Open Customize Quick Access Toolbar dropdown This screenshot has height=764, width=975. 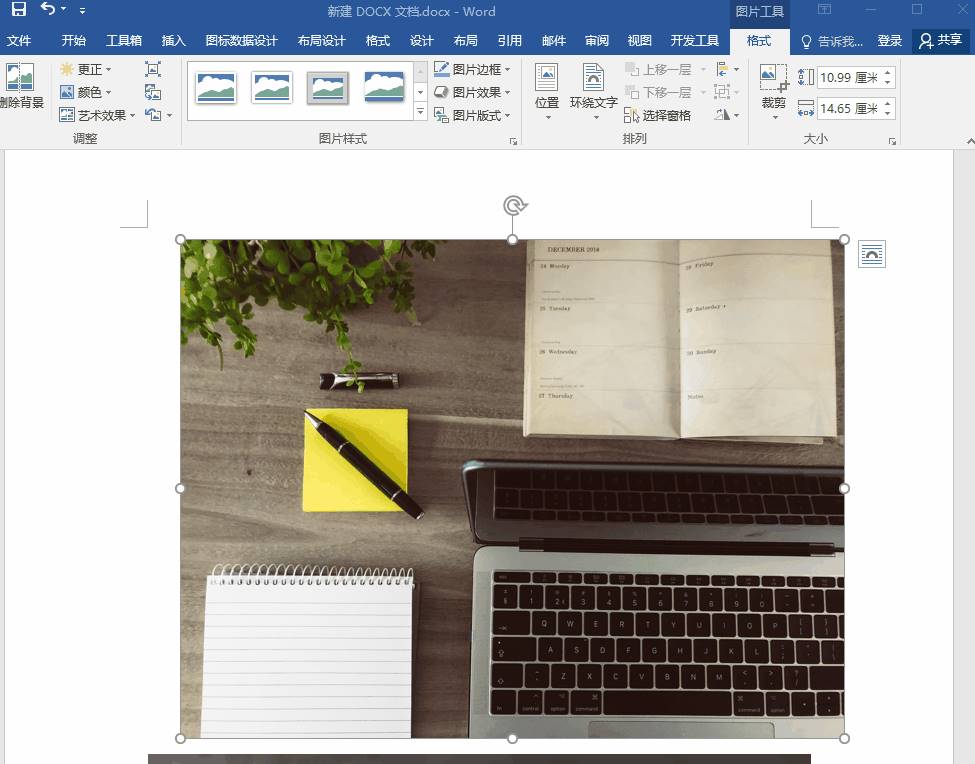tap(82, 11)
